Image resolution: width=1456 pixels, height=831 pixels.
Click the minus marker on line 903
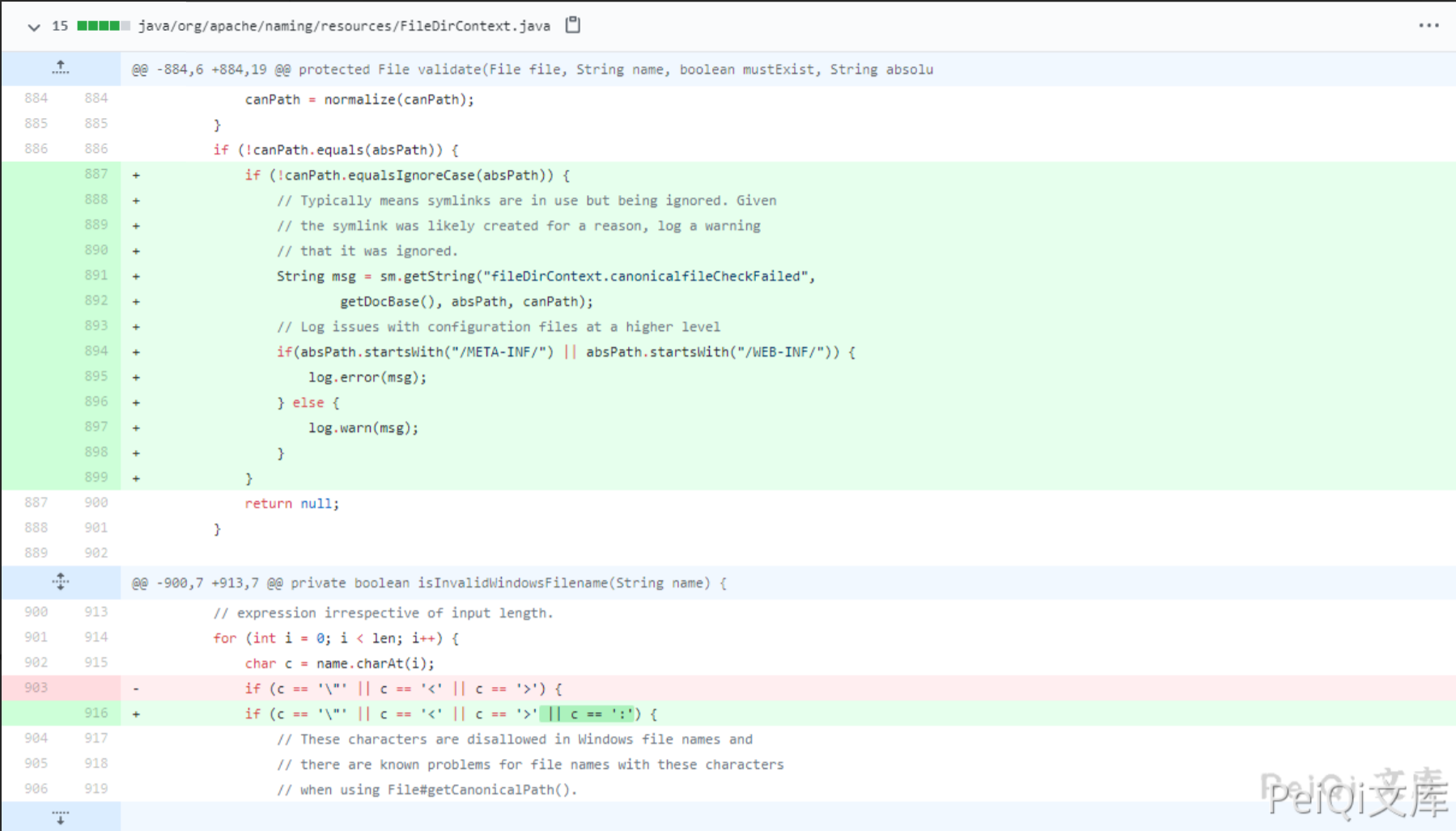[x=136, y=689]
